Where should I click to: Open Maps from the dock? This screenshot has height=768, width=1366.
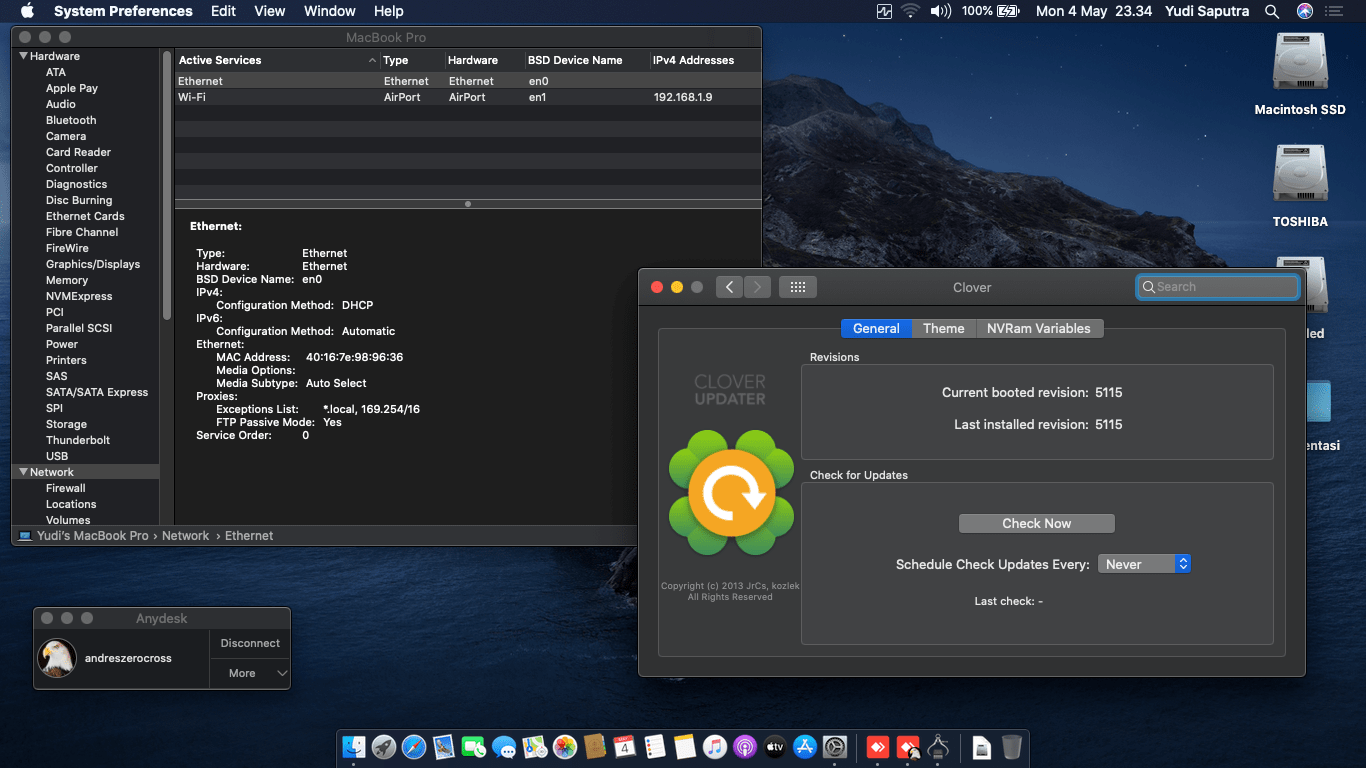(534, 747)
